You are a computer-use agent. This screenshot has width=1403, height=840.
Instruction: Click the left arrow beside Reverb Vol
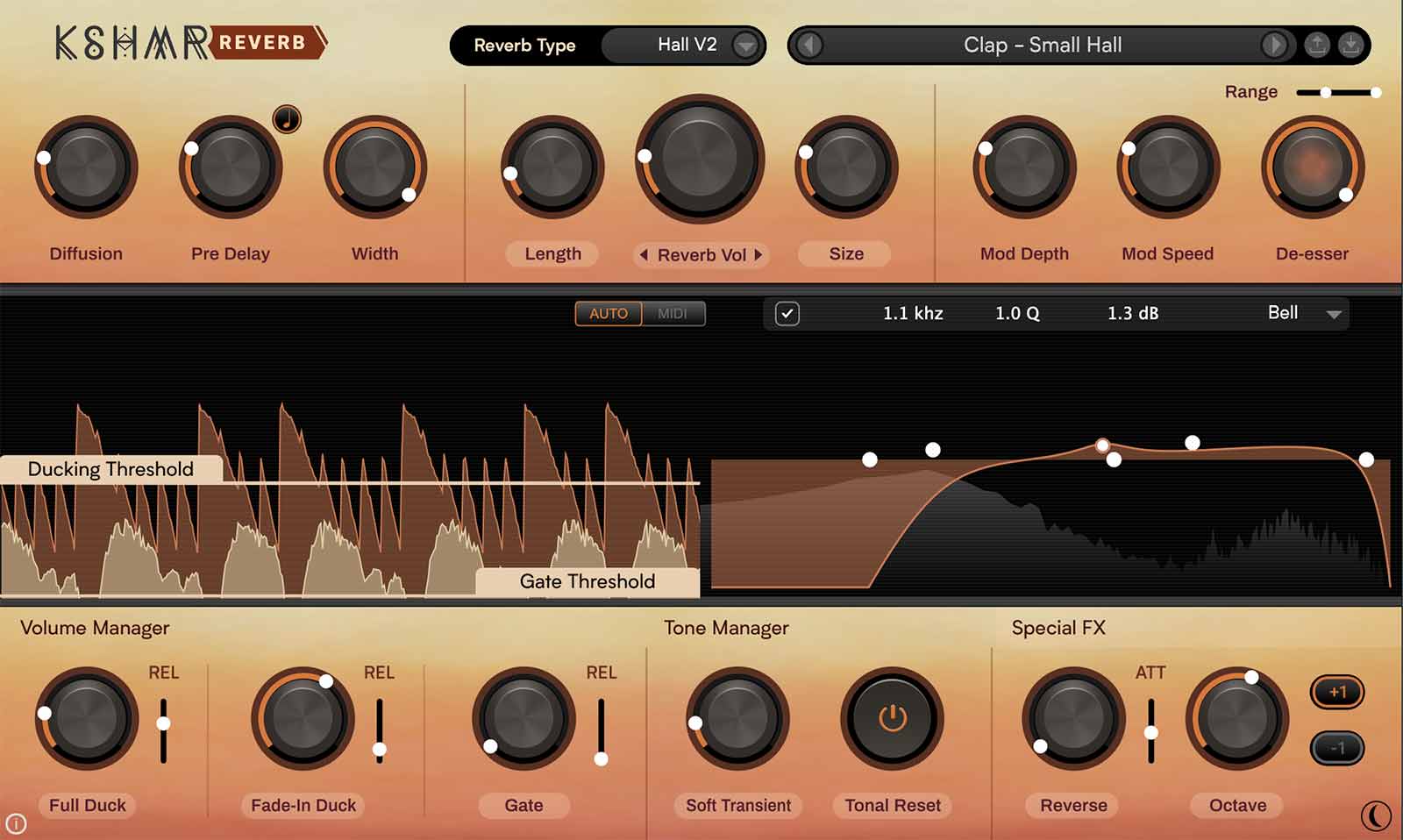pyautogui.click(x=646, y=255)
